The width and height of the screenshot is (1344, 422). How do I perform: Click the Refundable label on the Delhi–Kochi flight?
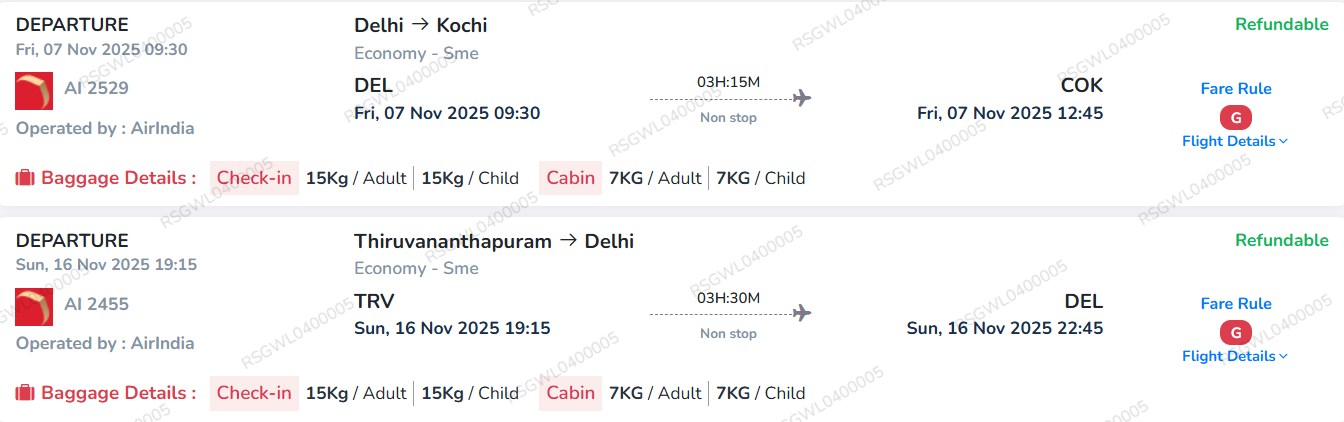(x=1281, y=25)
